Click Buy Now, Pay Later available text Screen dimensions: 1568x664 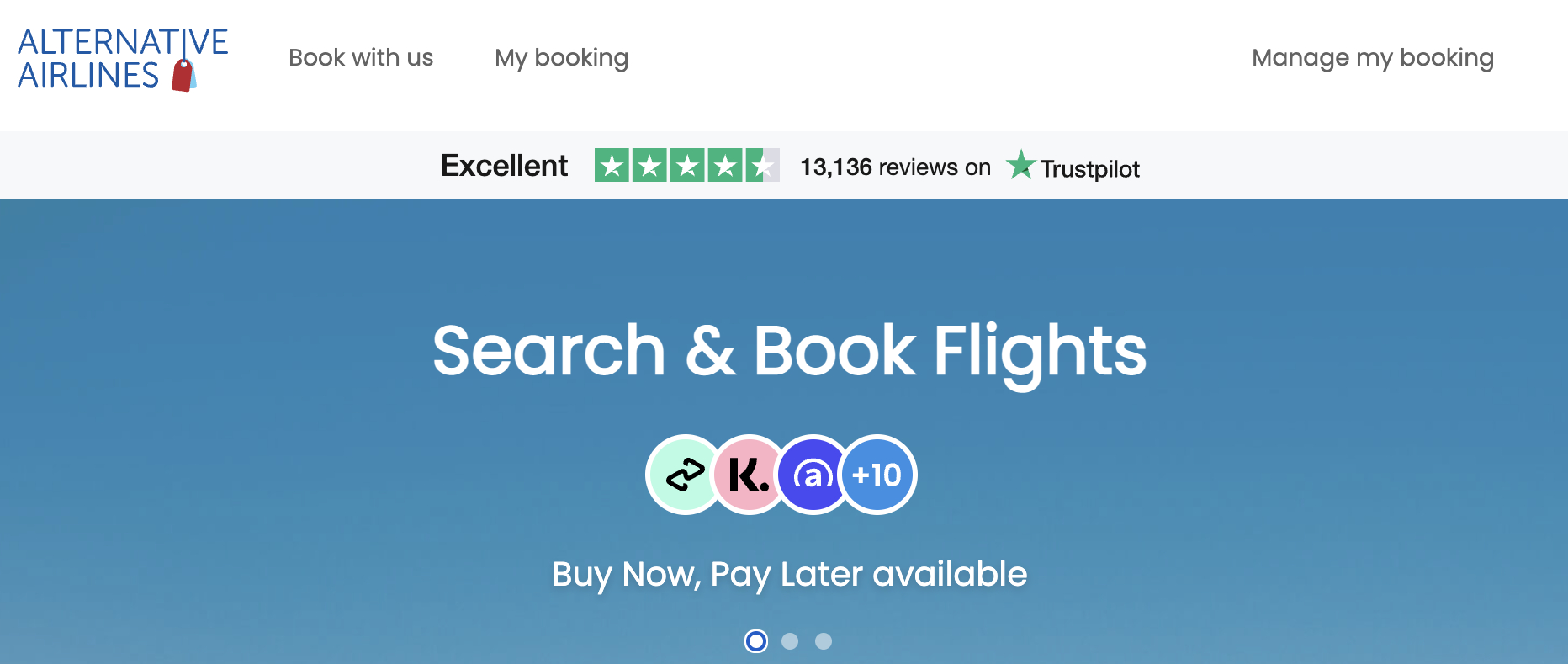[x=789, y=575]
